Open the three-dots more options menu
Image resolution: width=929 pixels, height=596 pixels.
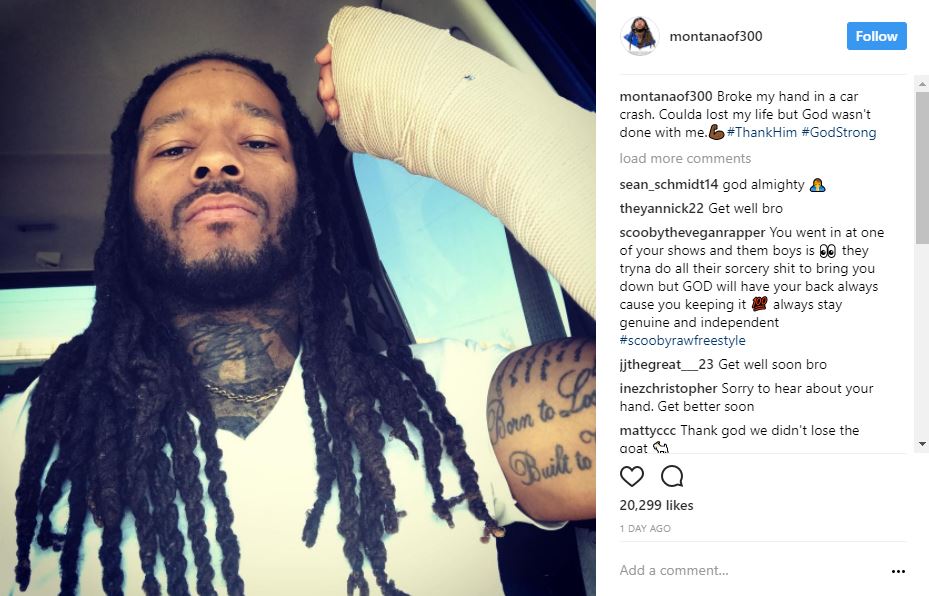(898, 571)
